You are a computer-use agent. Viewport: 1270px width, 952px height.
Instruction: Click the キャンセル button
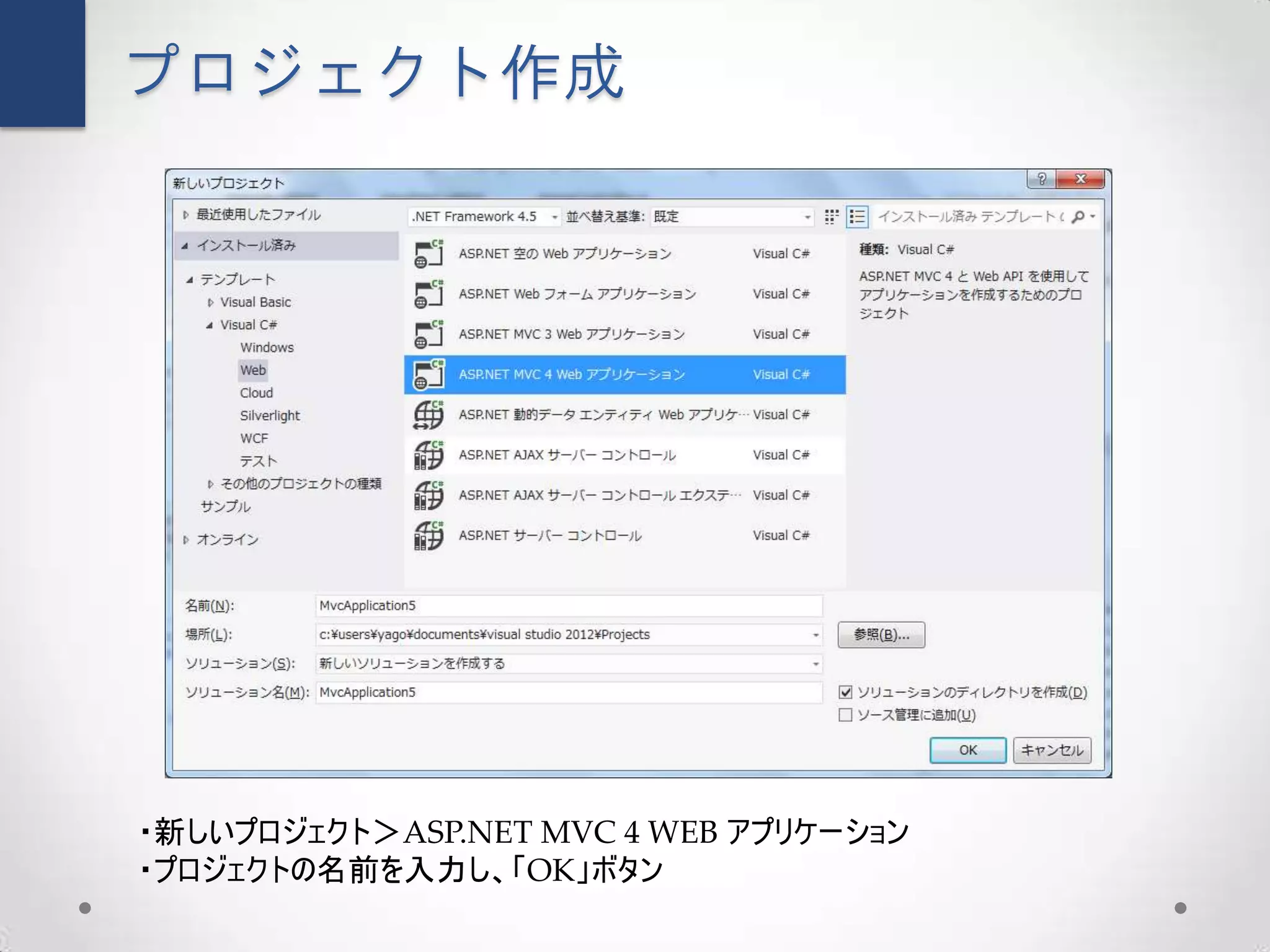click(1052, 750)
